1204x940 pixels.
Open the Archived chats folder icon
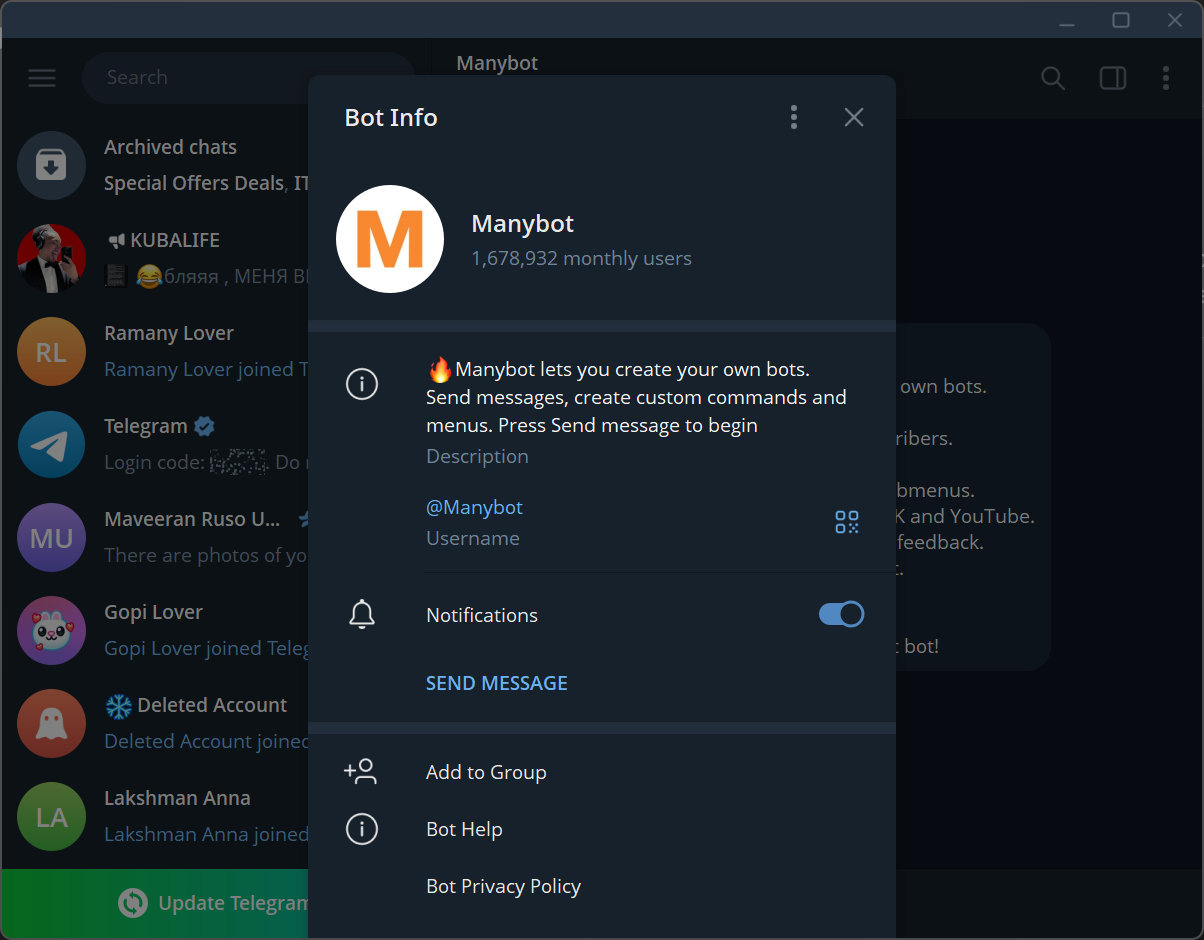click(x=51, y=165)
